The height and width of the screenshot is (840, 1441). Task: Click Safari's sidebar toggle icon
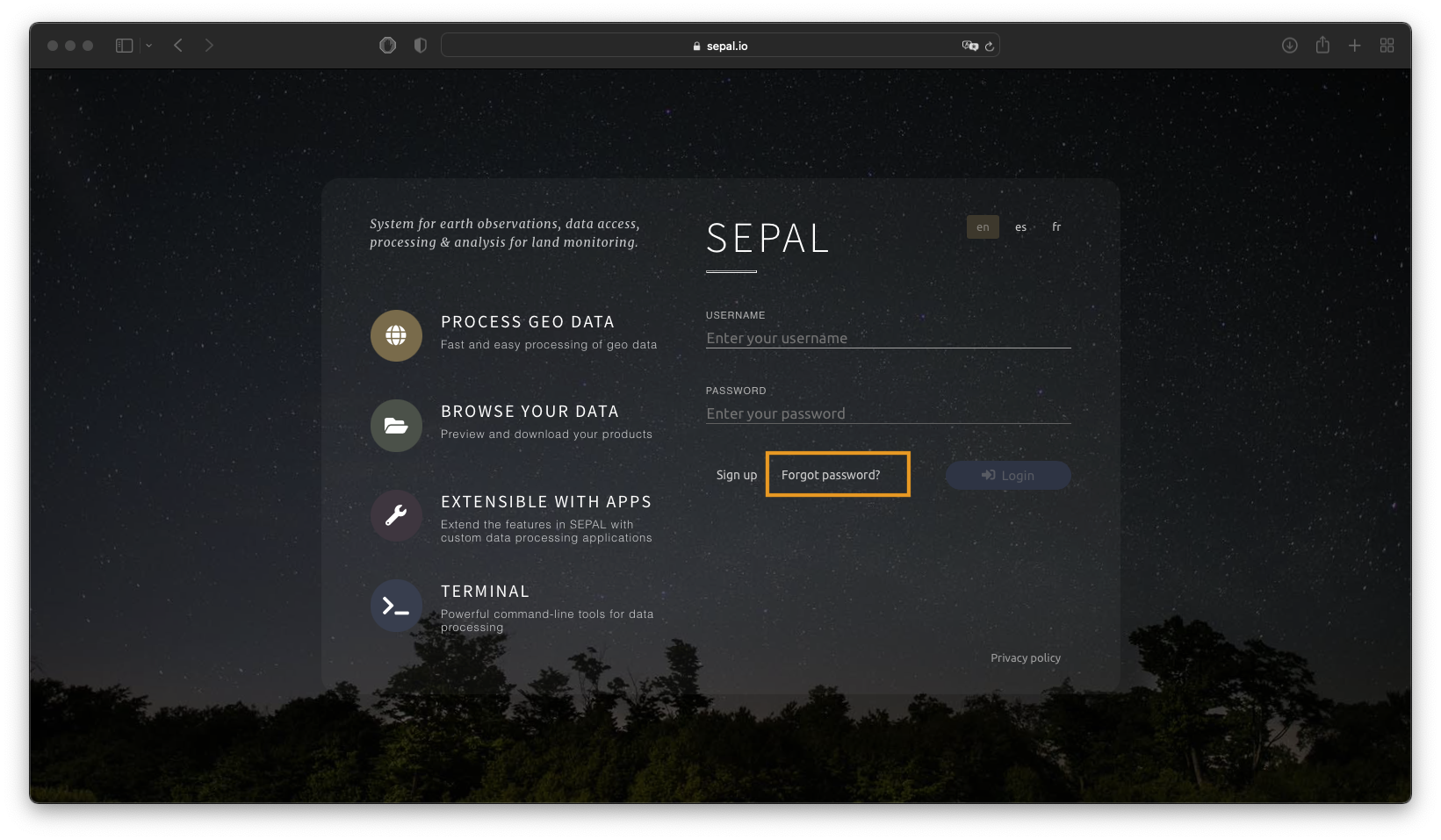click(125, 46)
